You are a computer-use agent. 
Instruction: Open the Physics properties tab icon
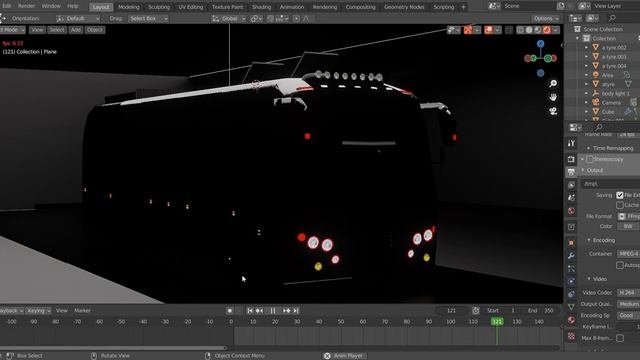(x=571, y=281)
